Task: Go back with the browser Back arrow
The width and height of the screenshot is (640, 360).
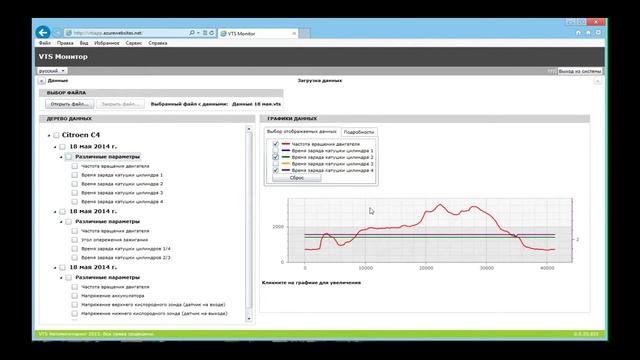Action: pyautogui.click(x=42, y=32)
